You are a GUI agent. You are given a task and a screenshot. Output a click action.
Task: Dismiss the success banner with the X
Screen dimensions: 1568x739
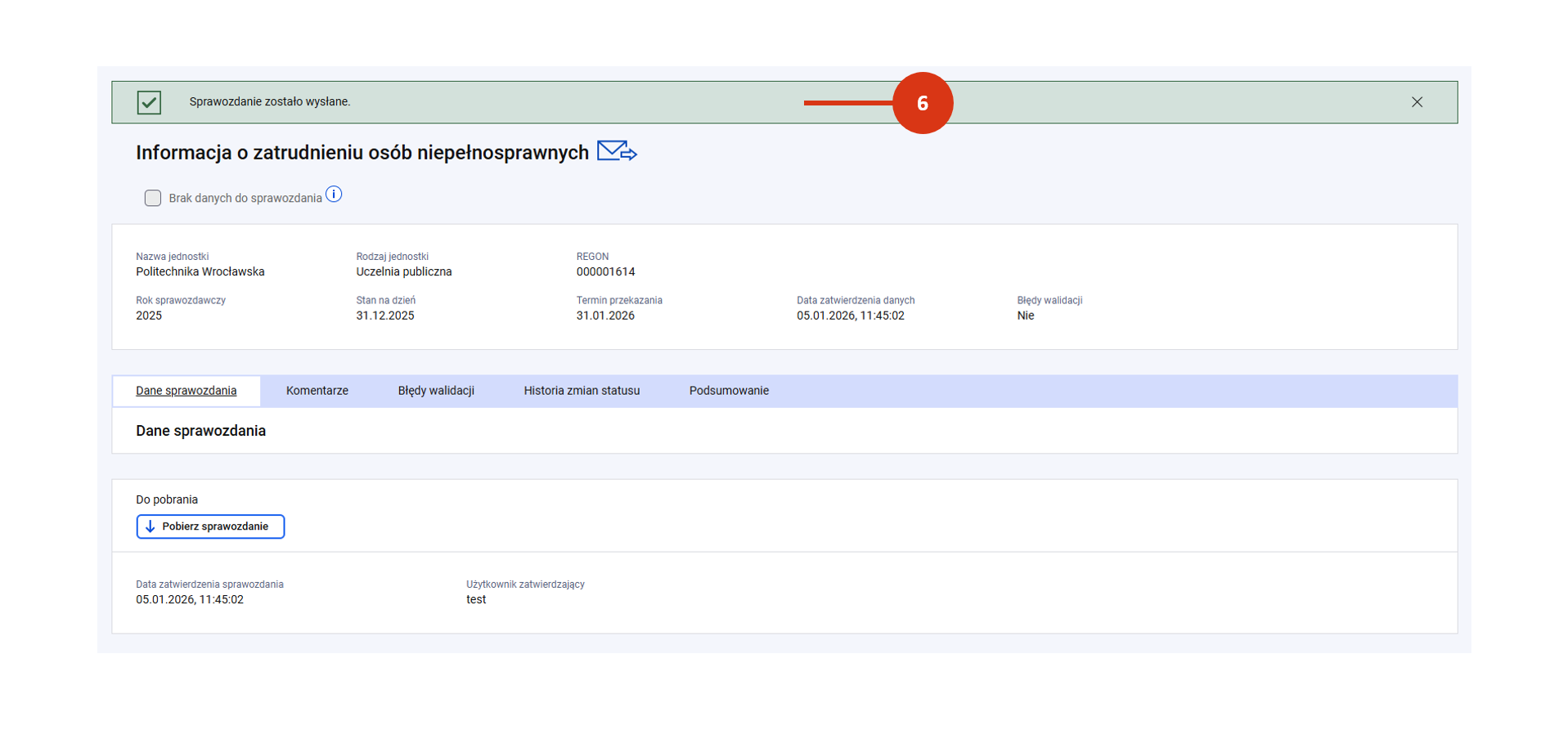point(1417,102)
